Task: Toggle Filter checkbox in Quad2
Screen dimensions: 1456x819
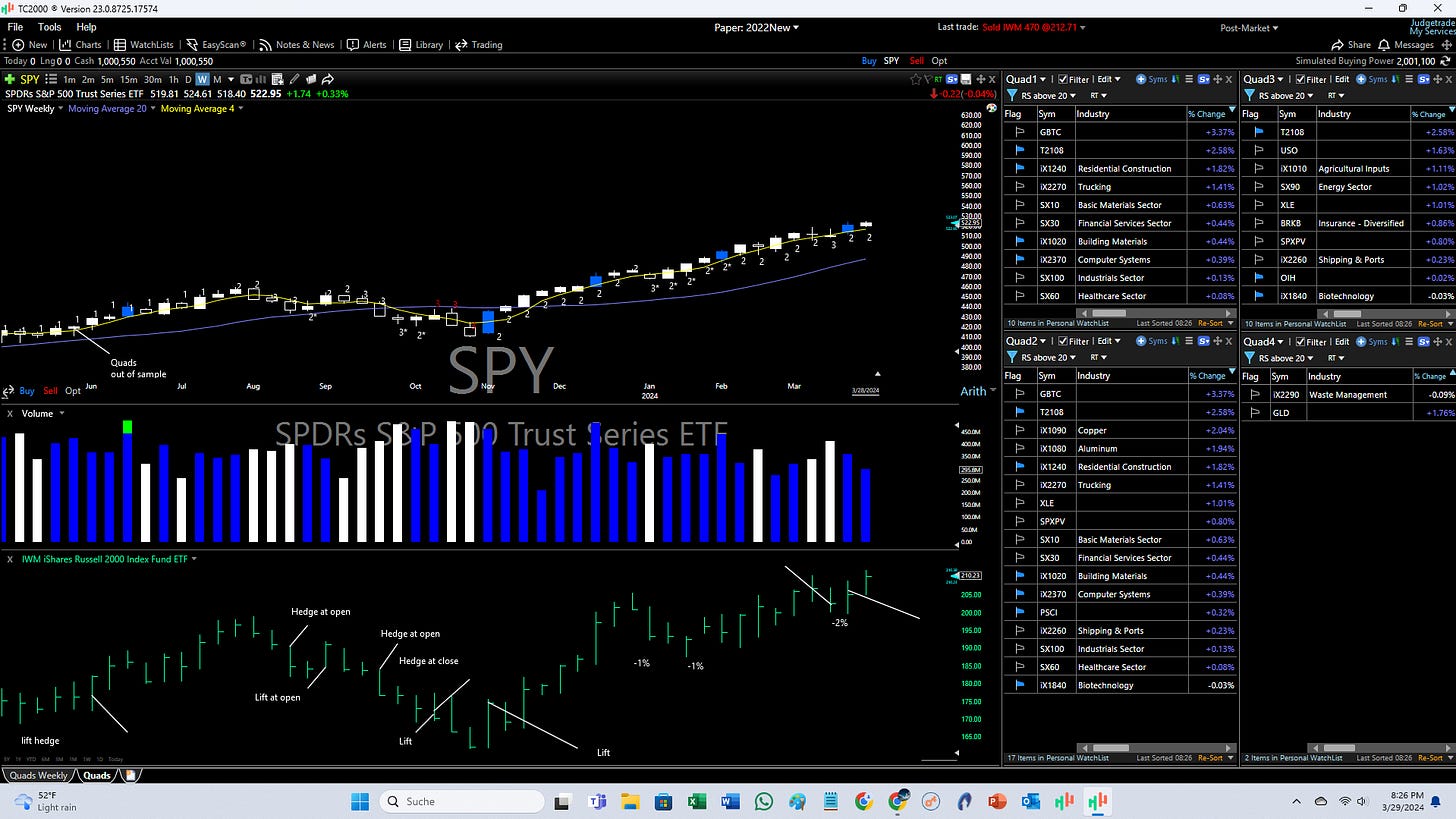Action: click(x=1063, y=341)
